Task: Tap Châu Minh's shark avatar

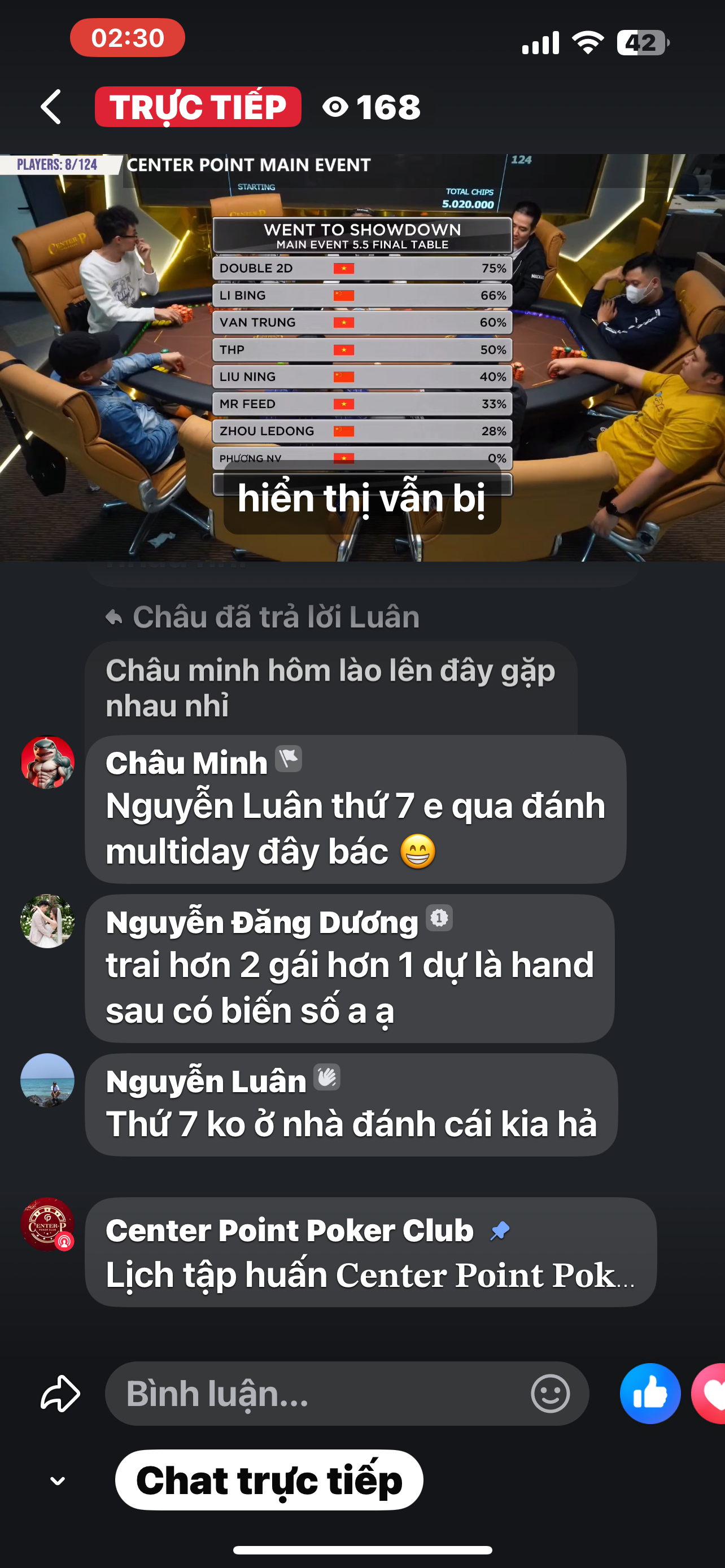Action: tap(47, 763)
